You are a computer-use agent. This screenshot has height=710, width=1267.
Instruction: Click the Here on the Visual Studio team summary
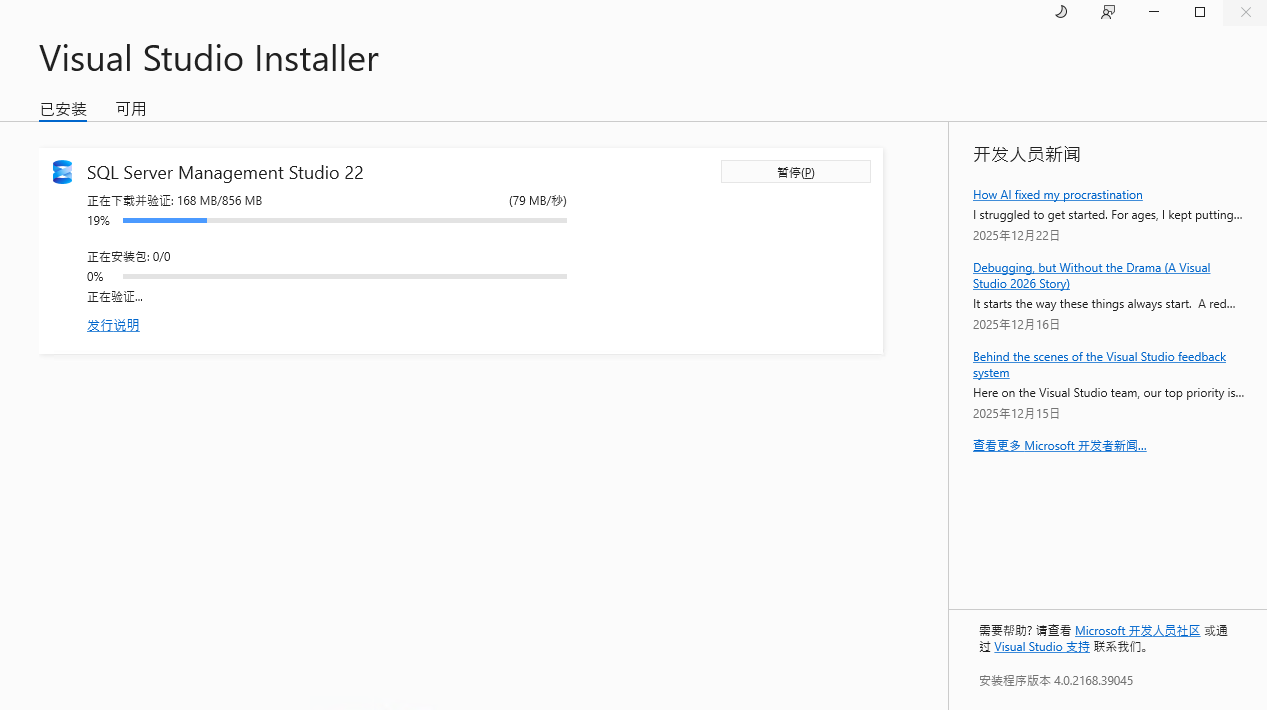click(x=1109, y=393)
